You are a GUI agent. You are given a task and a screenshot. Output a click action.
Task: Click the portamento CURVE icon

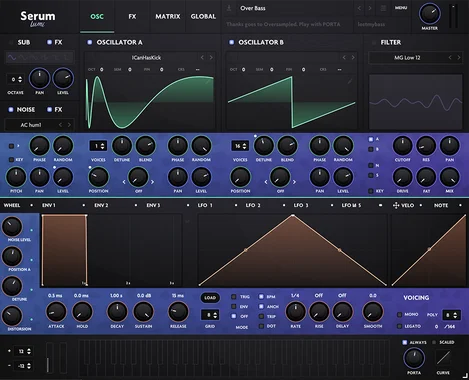point(443,358)
